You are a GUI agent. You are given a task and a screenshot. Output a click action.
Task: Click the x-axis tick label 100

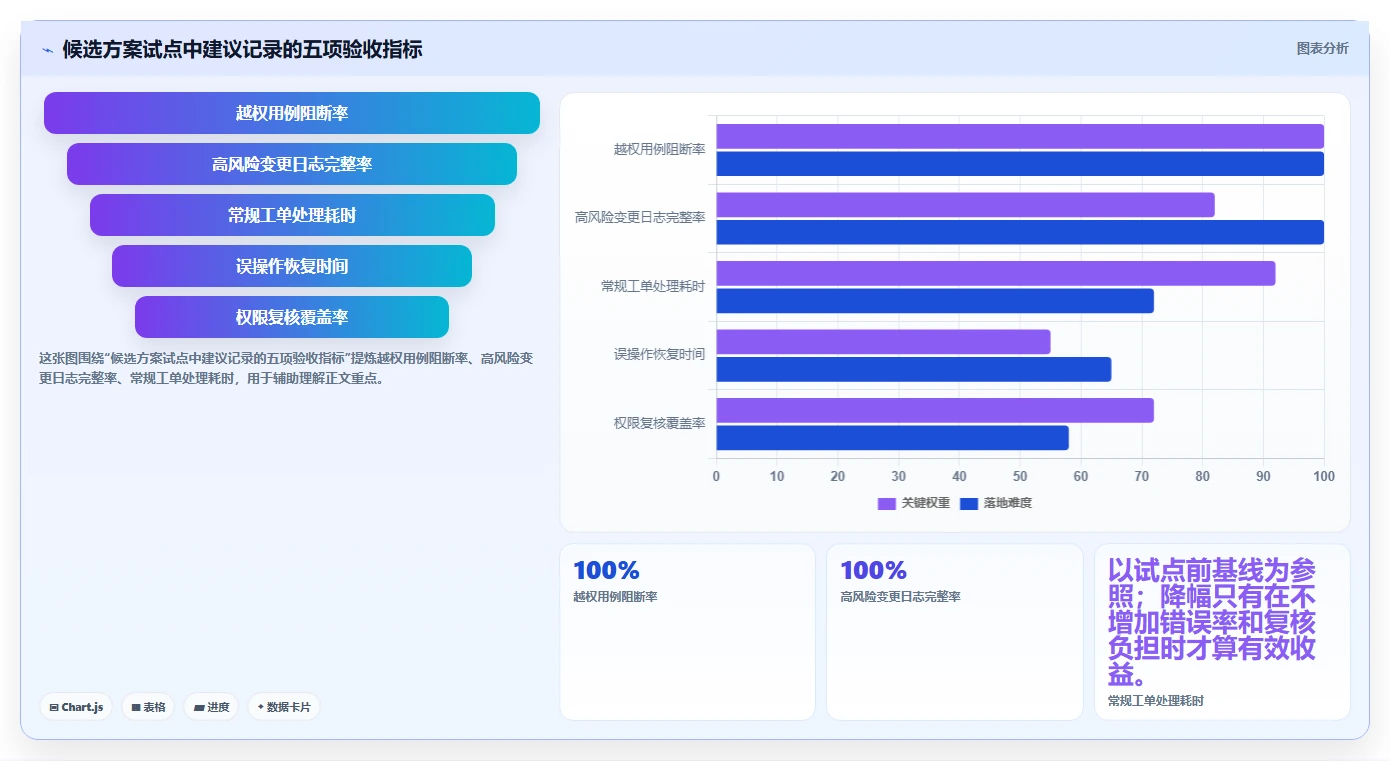click(x=1324, y=476)
